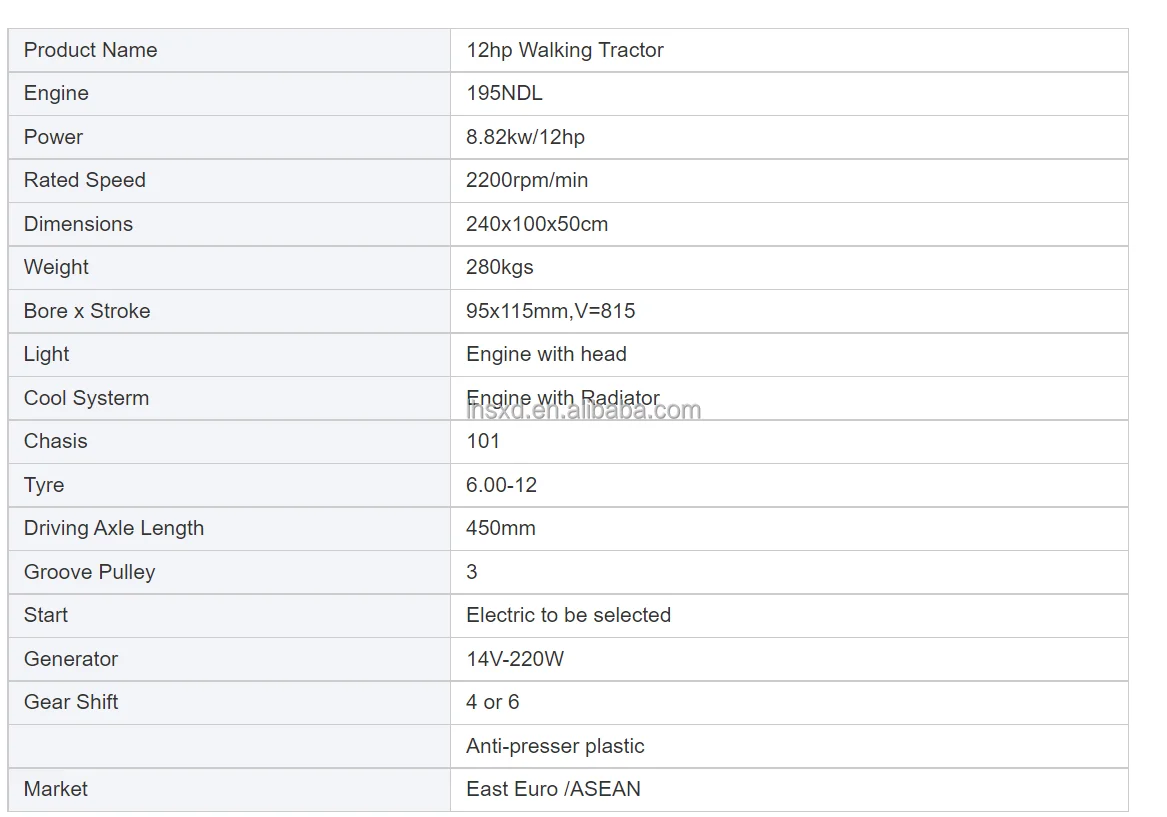Select the 2200rpm/min value cell
The width and height of the screenshot is (1167, 817).
click(x=527, y=180)
